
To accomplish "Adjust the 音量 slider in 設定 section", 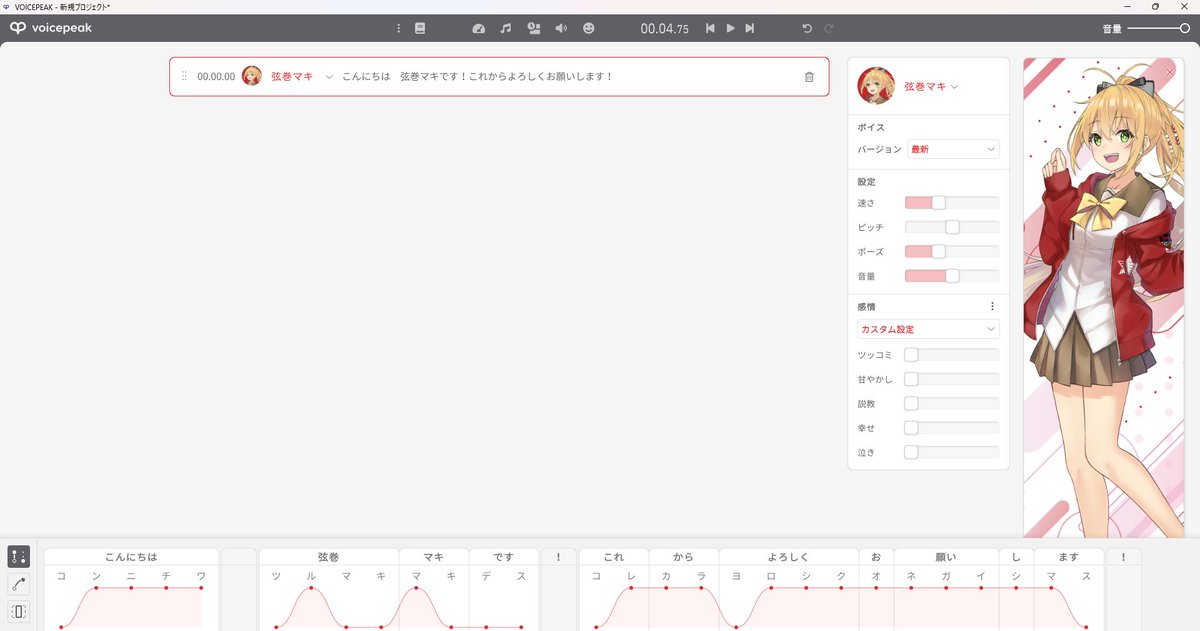I will [951, 275].
